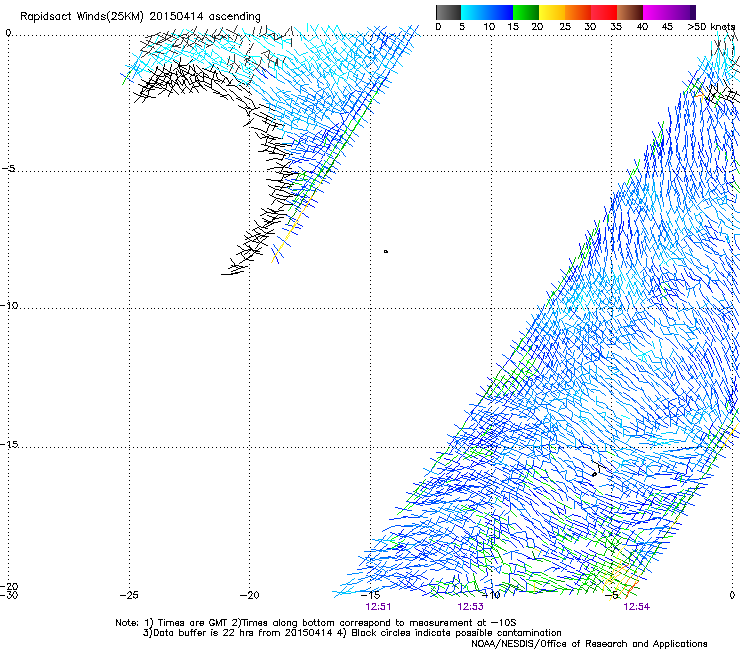The width and height of the screenshot is (740, 650).
Task: Click the cyan-blue 5-15 knots color band
Action: pyautogui.click(x=487, y=12)
